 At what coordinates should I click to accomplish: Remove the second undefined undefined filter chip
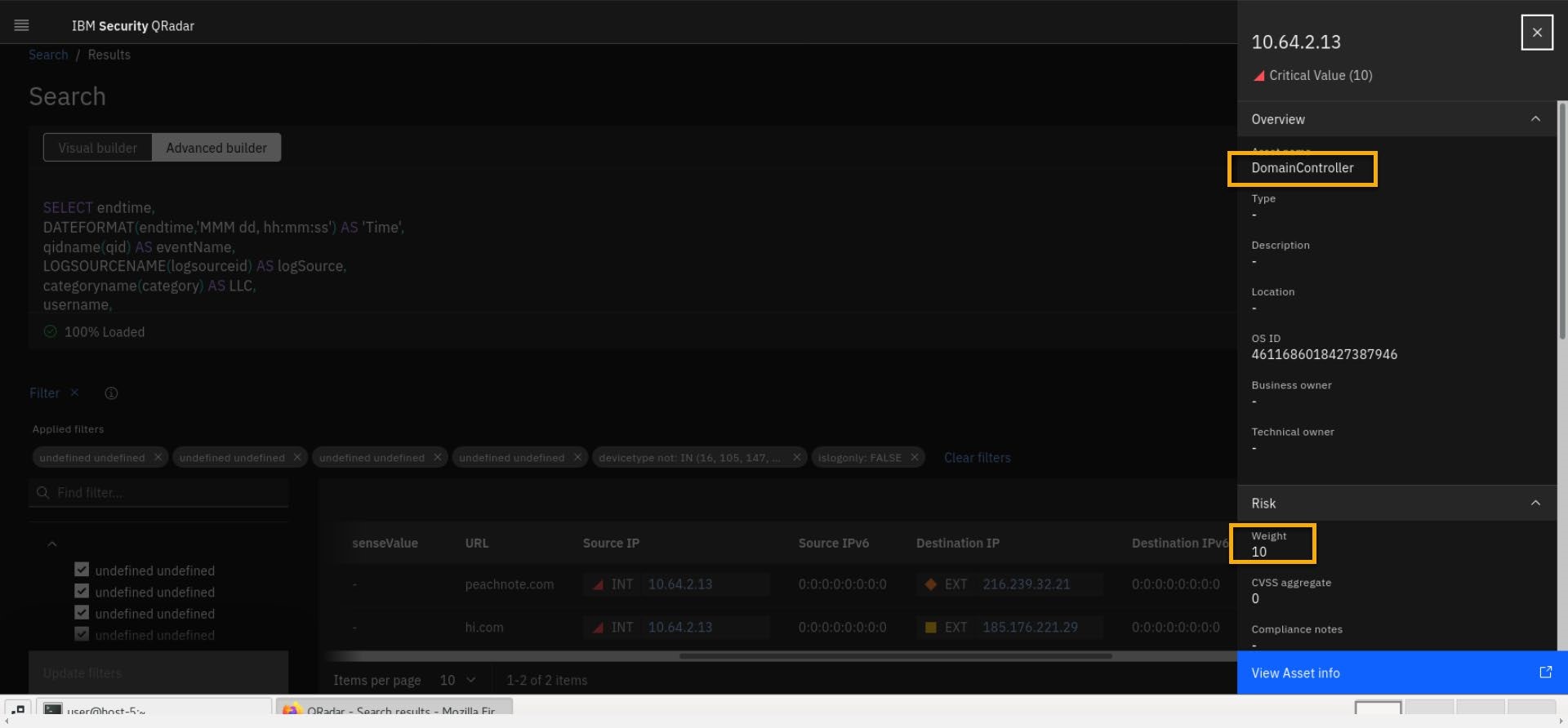[297, 457]
